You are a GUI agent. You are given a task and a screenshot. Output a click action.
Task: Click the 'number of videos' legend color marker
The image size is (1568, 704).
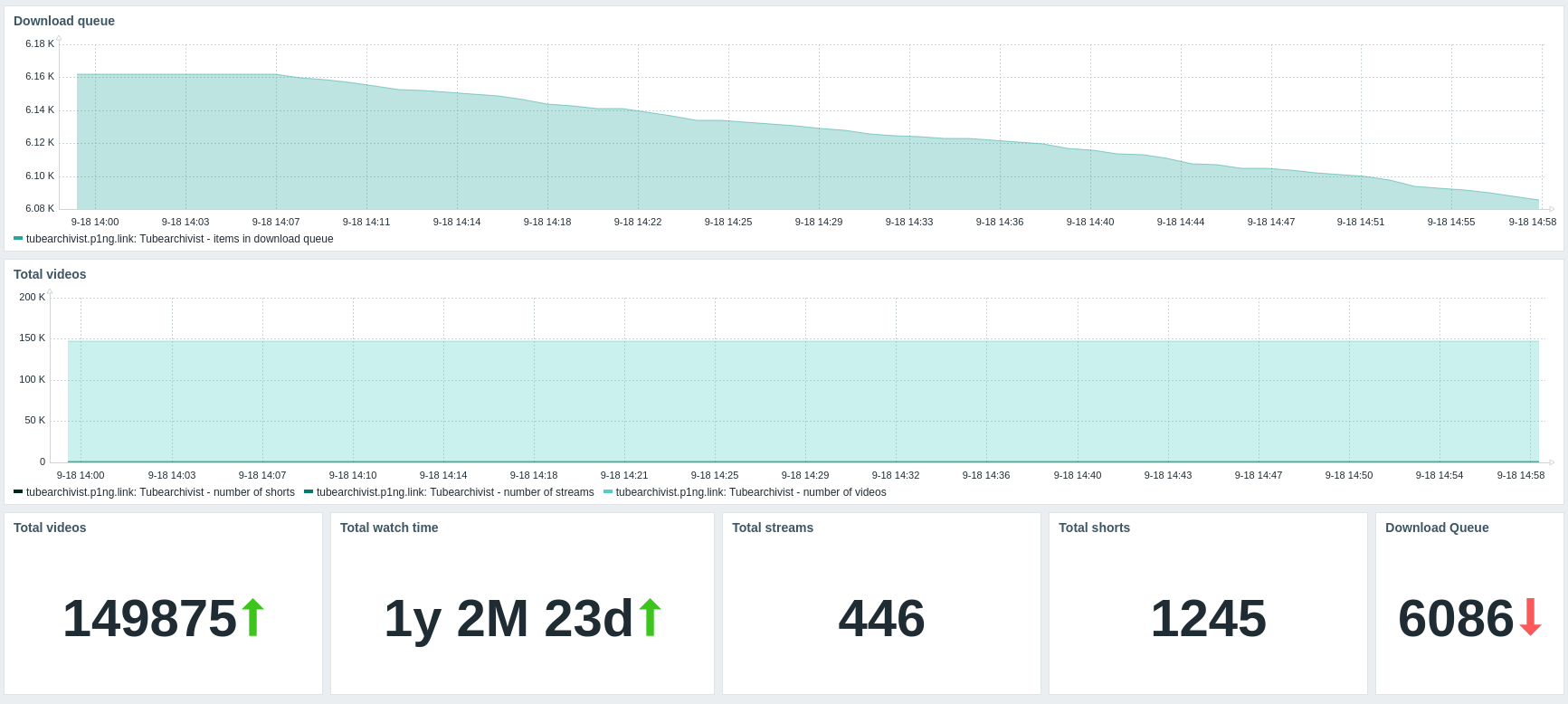(608, 492)
